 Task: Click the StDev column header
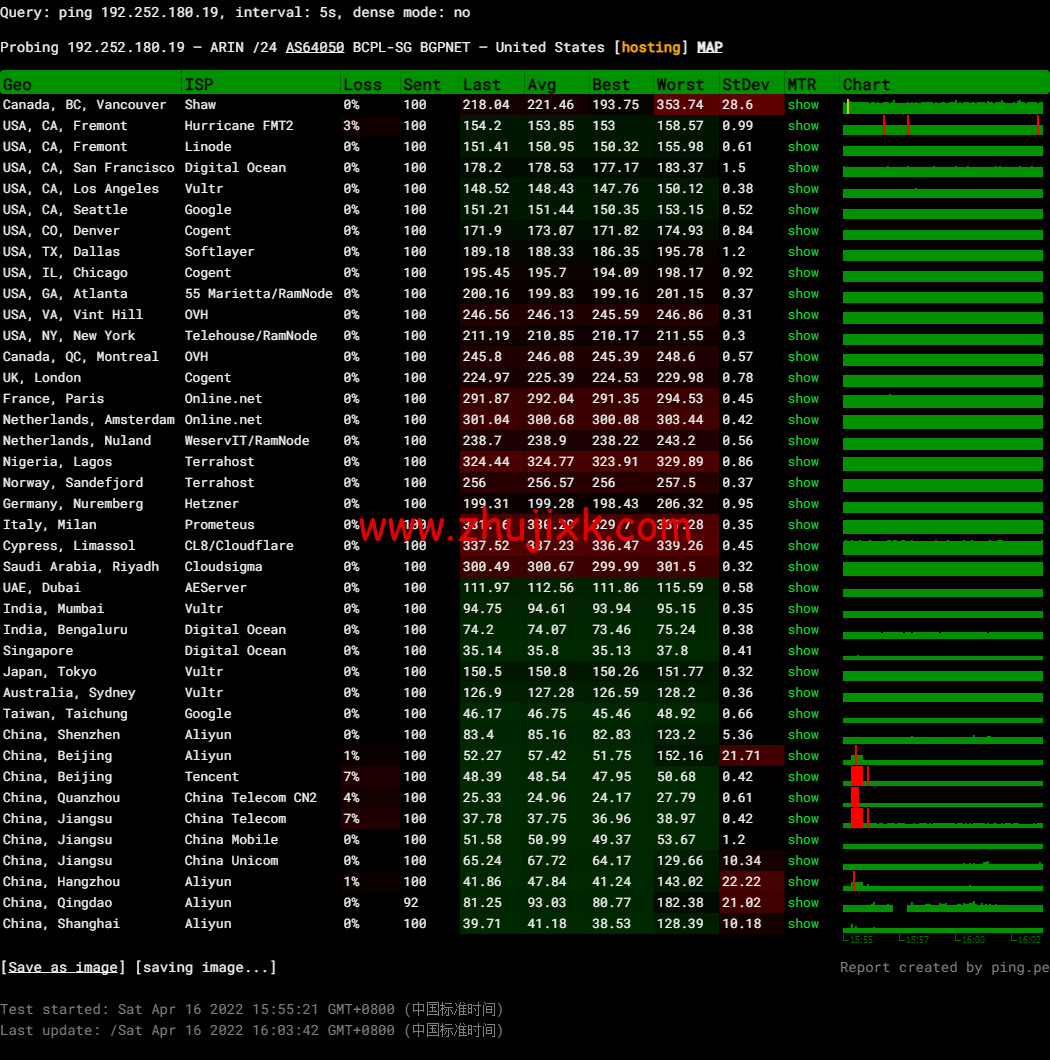[745, 84]
